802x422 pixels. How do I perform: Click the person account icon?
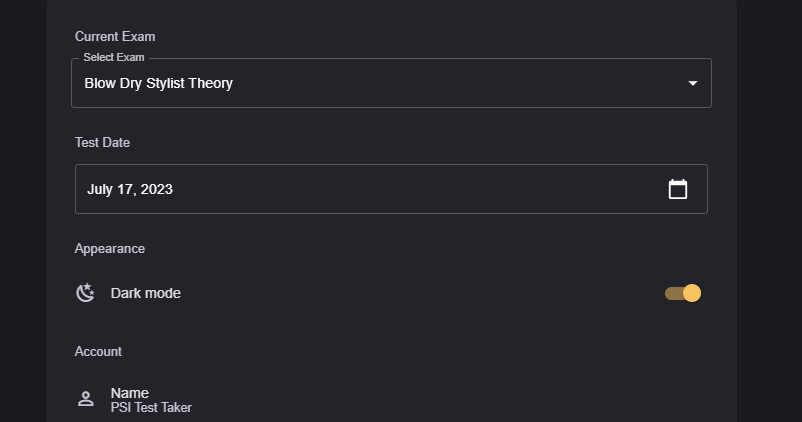(86, 399)
